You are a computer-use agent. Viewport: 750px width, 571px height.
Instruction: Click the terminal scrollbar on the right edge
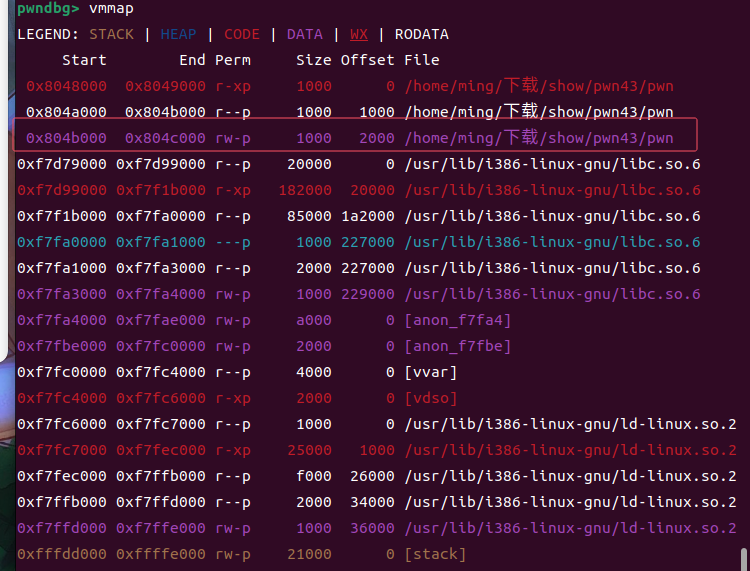click(744, 559)
